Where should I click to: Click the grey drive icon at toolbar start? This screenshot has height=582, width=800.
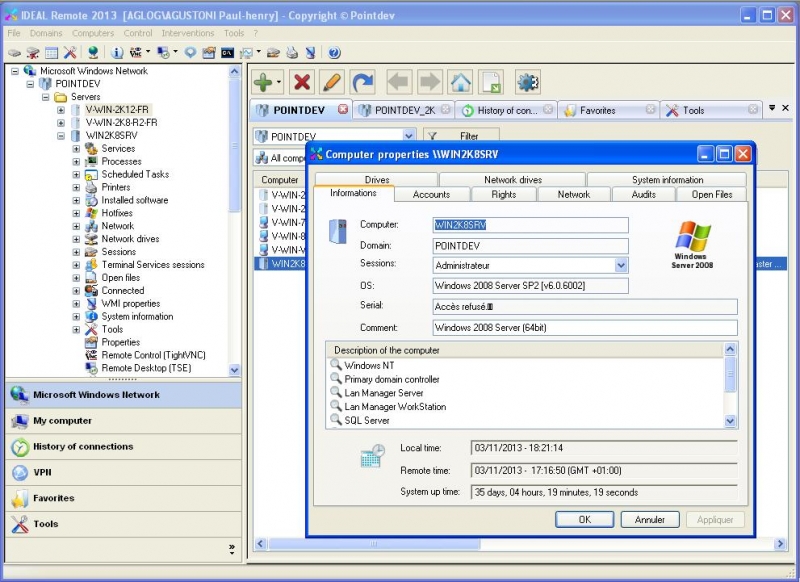coord(14,53)
